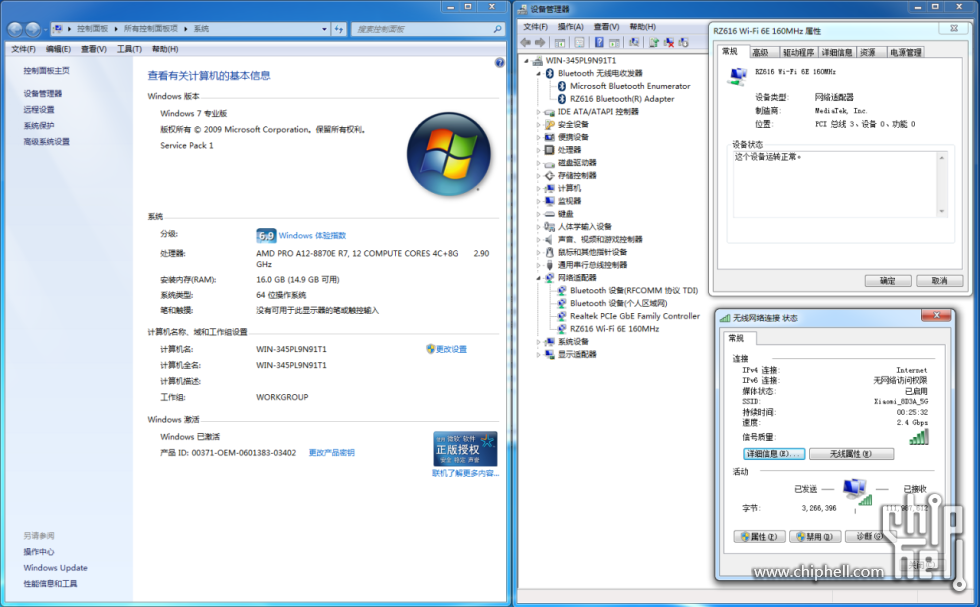Select Microsoft Bluetooth Enumerator in device tree
The image size is (980, 607).
[x=630, y=86]
